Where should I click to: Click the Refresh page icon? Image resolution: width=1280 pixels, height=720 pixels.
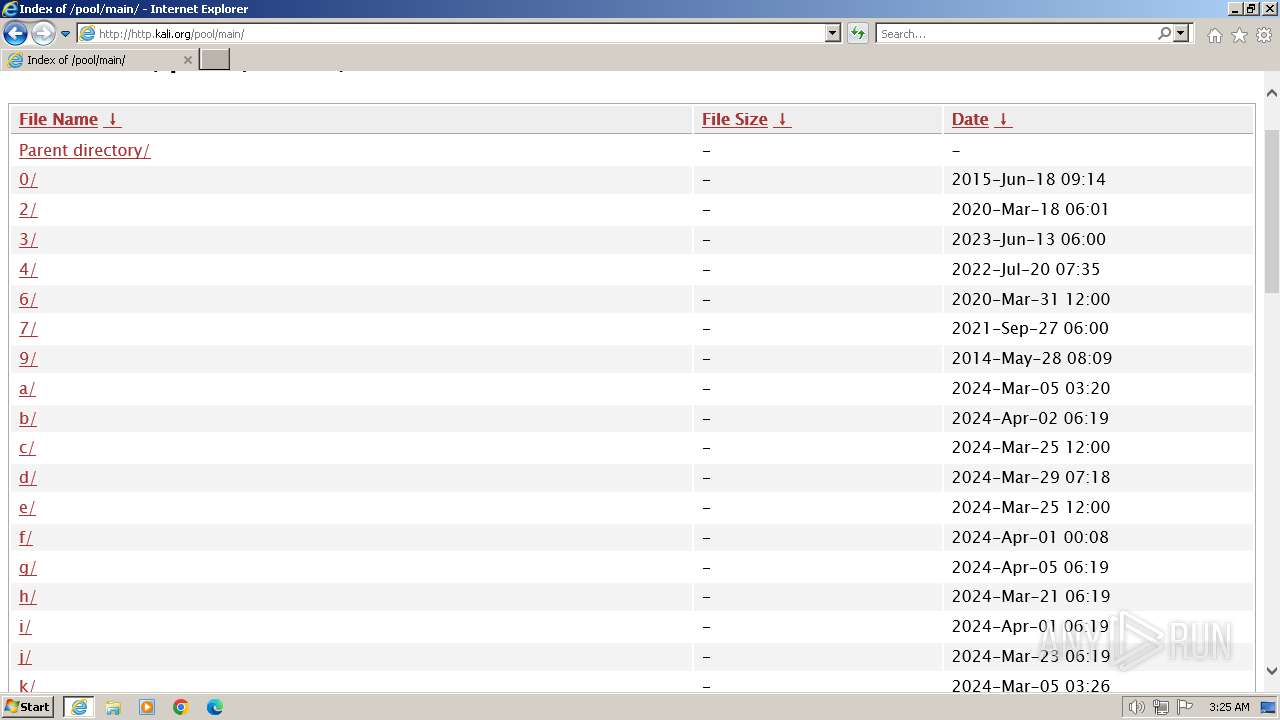tap(858, 34)
